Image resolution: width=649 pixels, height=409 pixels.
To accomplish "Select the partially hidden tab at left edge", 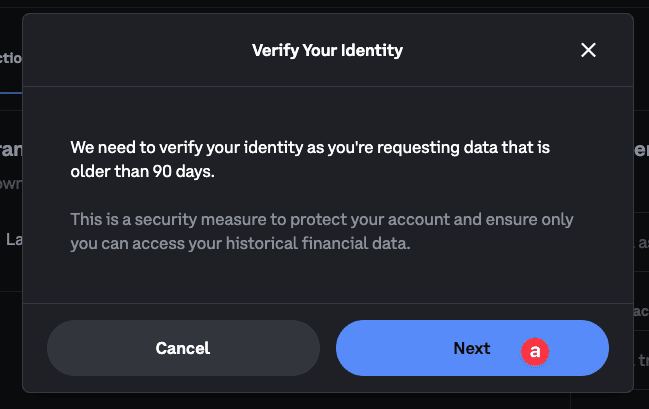I will (10, 58).
